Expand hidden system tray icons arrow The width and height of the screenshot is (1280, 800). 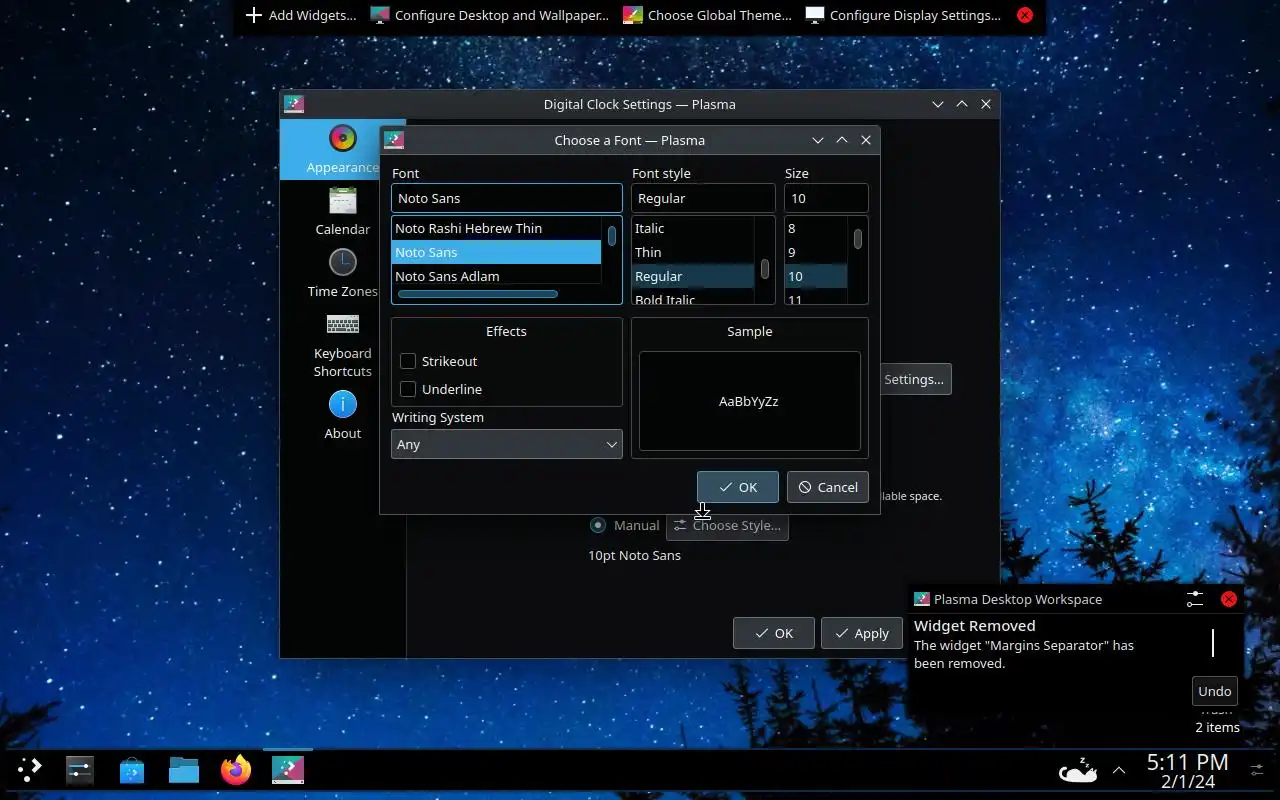pyautogui.click(x=1119, y=770)
